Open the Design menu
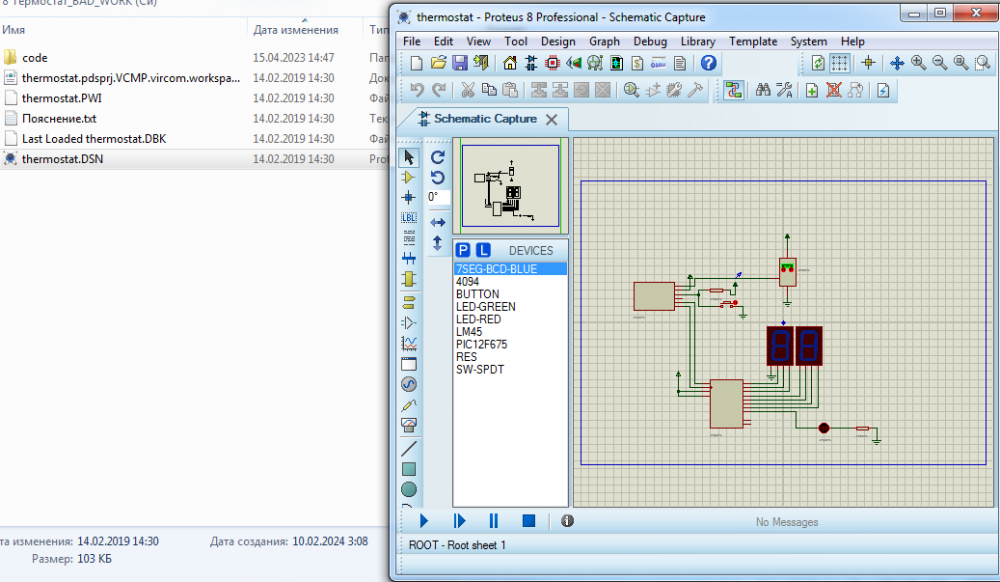Viewport: 1000px width, 582px height. [558, 41]
